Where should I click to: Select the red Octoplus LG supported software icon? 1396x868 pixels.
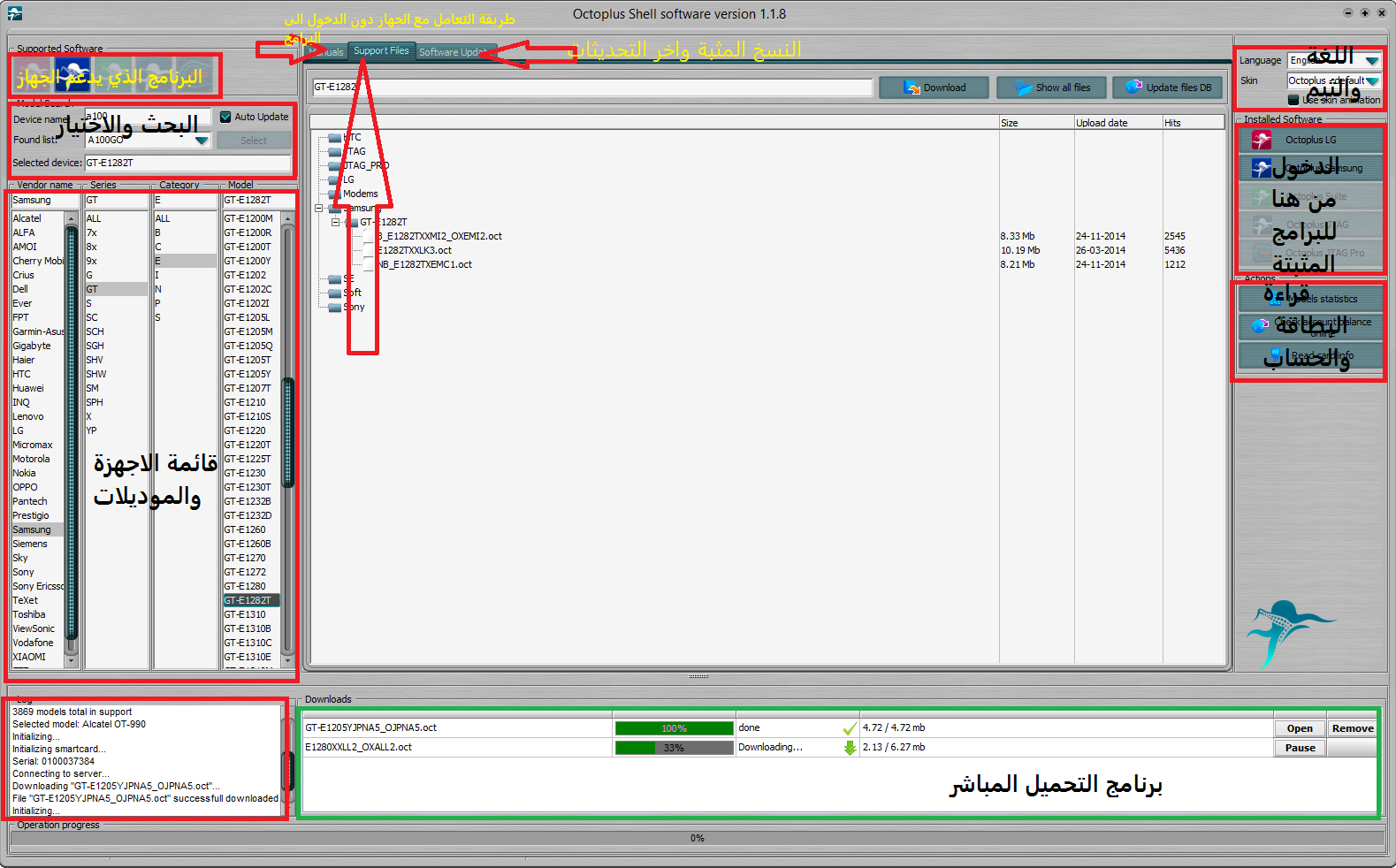[x=34, y=76]
